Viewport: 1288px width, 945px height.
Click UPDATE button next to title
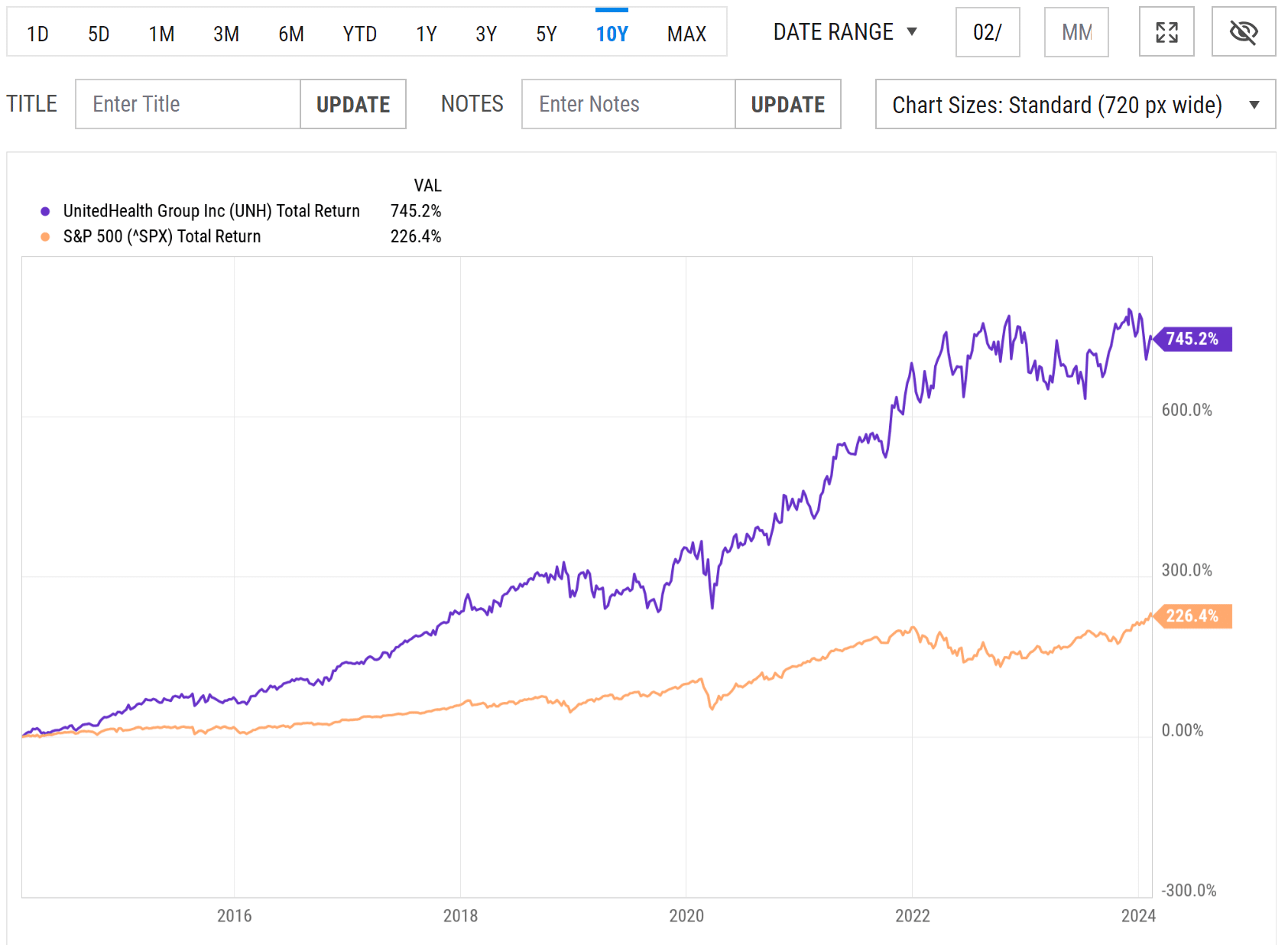353,104
